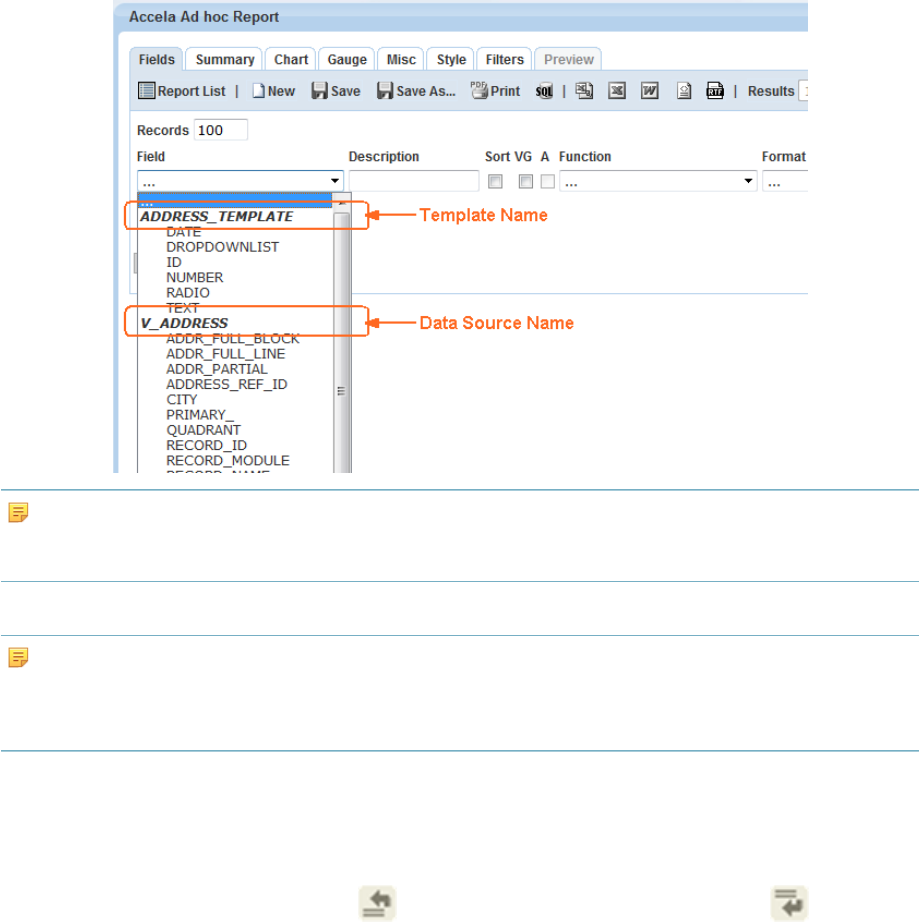919x922 pixels.
Task: Select ID in field list
Action: (173, 262)
